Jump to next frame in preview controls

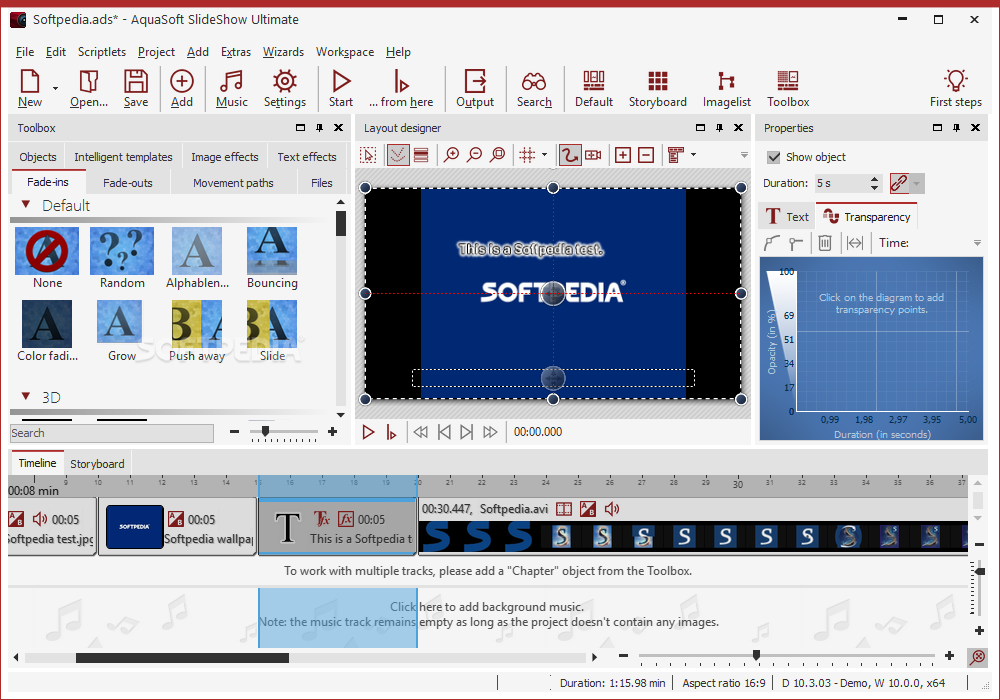pos(466,432)
